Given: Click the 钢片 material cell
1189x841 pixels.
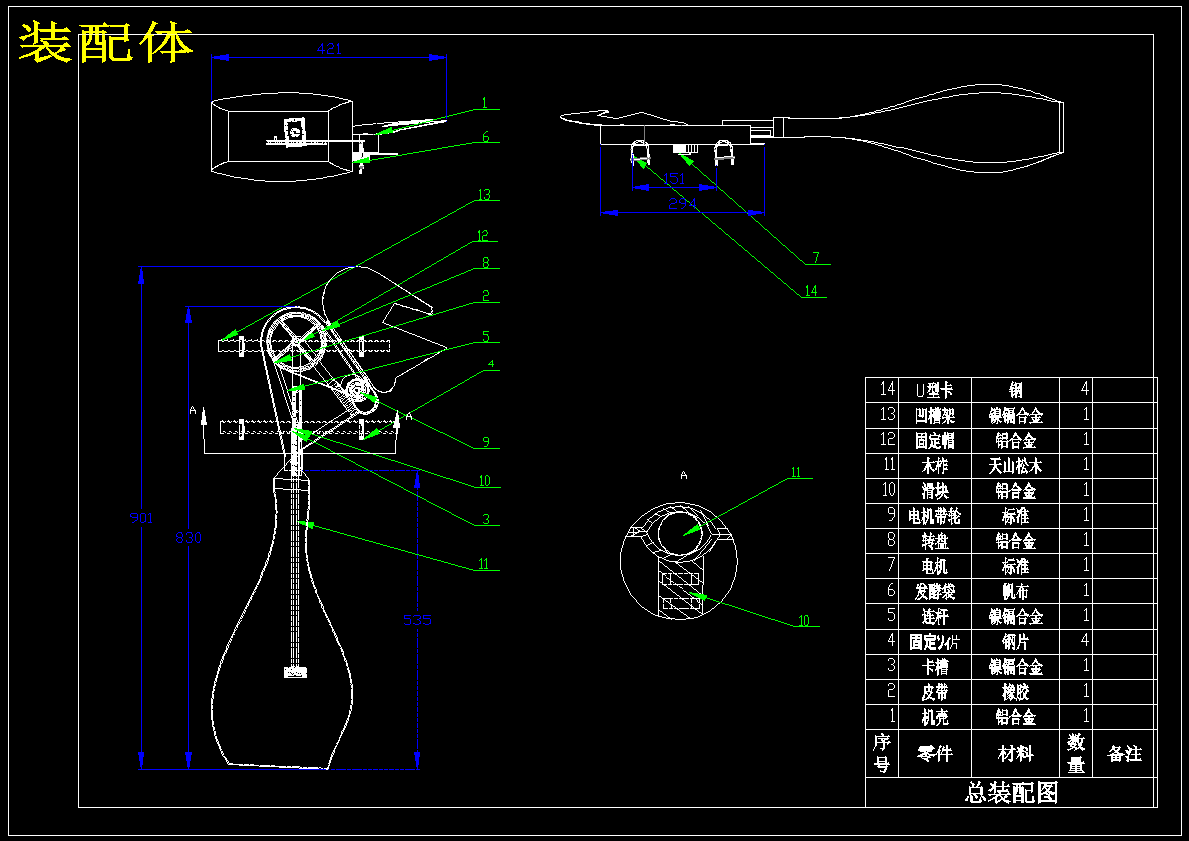Looking at the screenshot, I should click(1015, 642).
